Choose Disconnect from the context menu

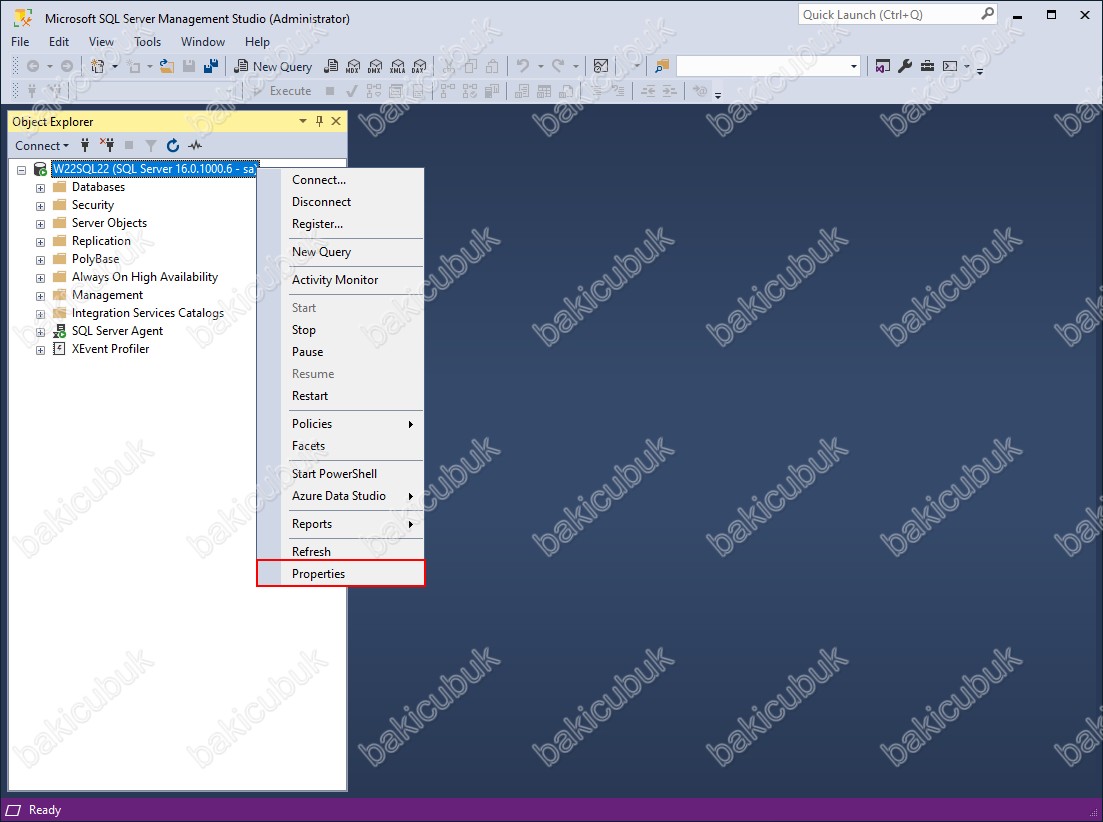click(340, 202)
